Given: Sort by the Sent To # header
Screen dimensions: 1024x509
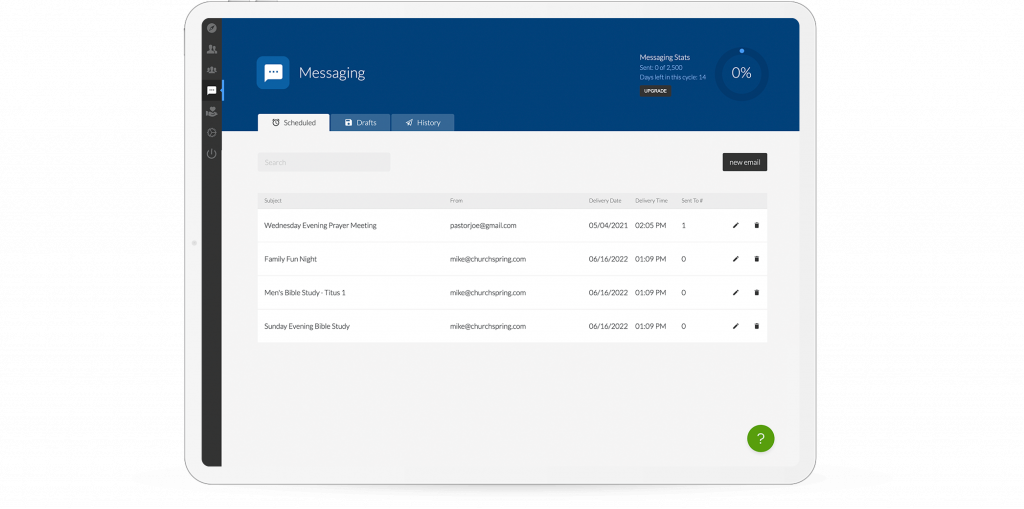Looking at the screenshot, I should pyautogui.click(x=692, y=201).
